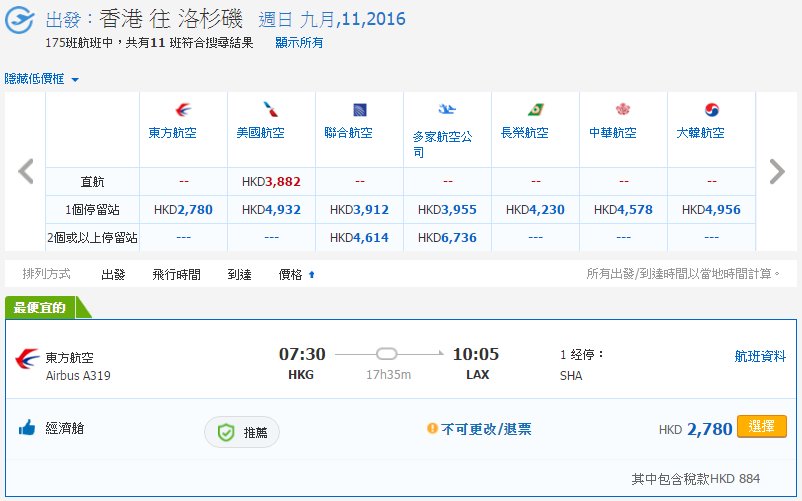Open the 航班資料 flight details link
Screen dimensions: 802x501
tap(760, 356)
